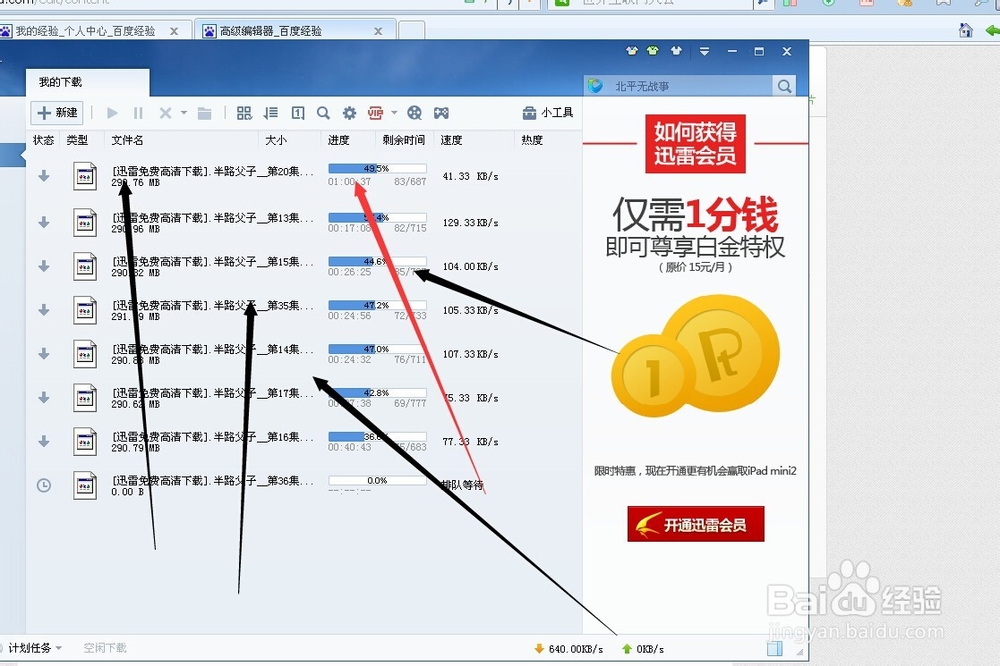Click the red VIP icon
Screen dimensions: 1000x666
(x=375, y=113)
